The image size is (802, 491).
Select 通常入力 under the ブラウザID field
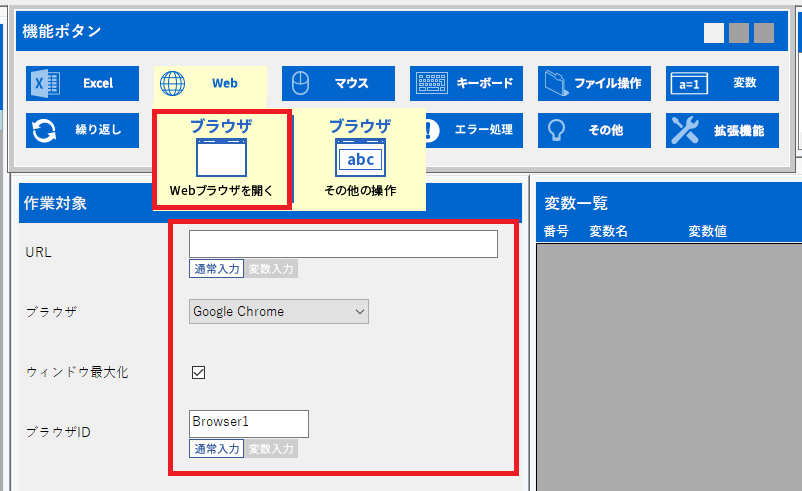point(216,449)
